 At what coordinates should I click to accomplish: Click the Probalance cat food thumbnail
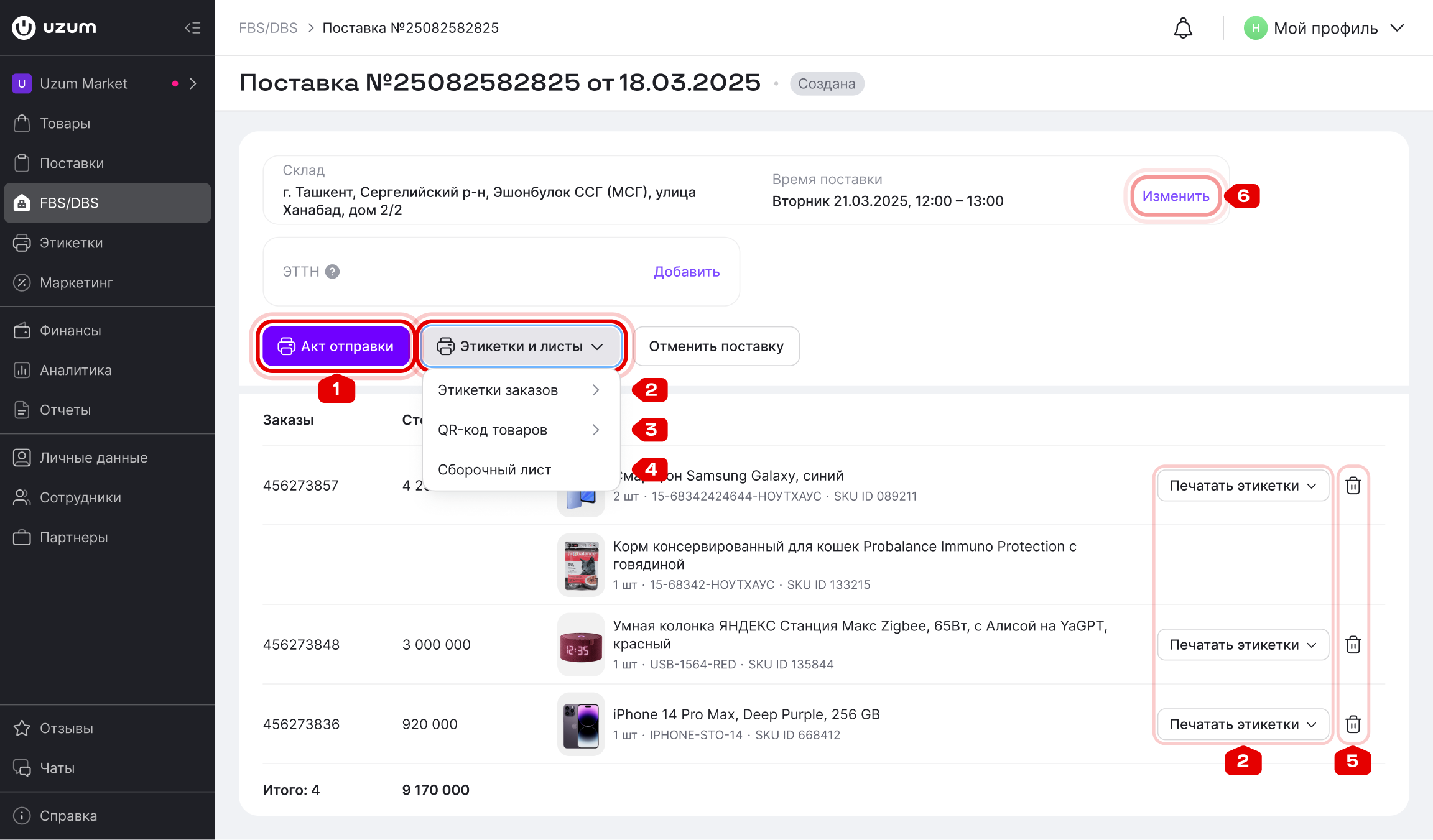click(x=581, y=565)
